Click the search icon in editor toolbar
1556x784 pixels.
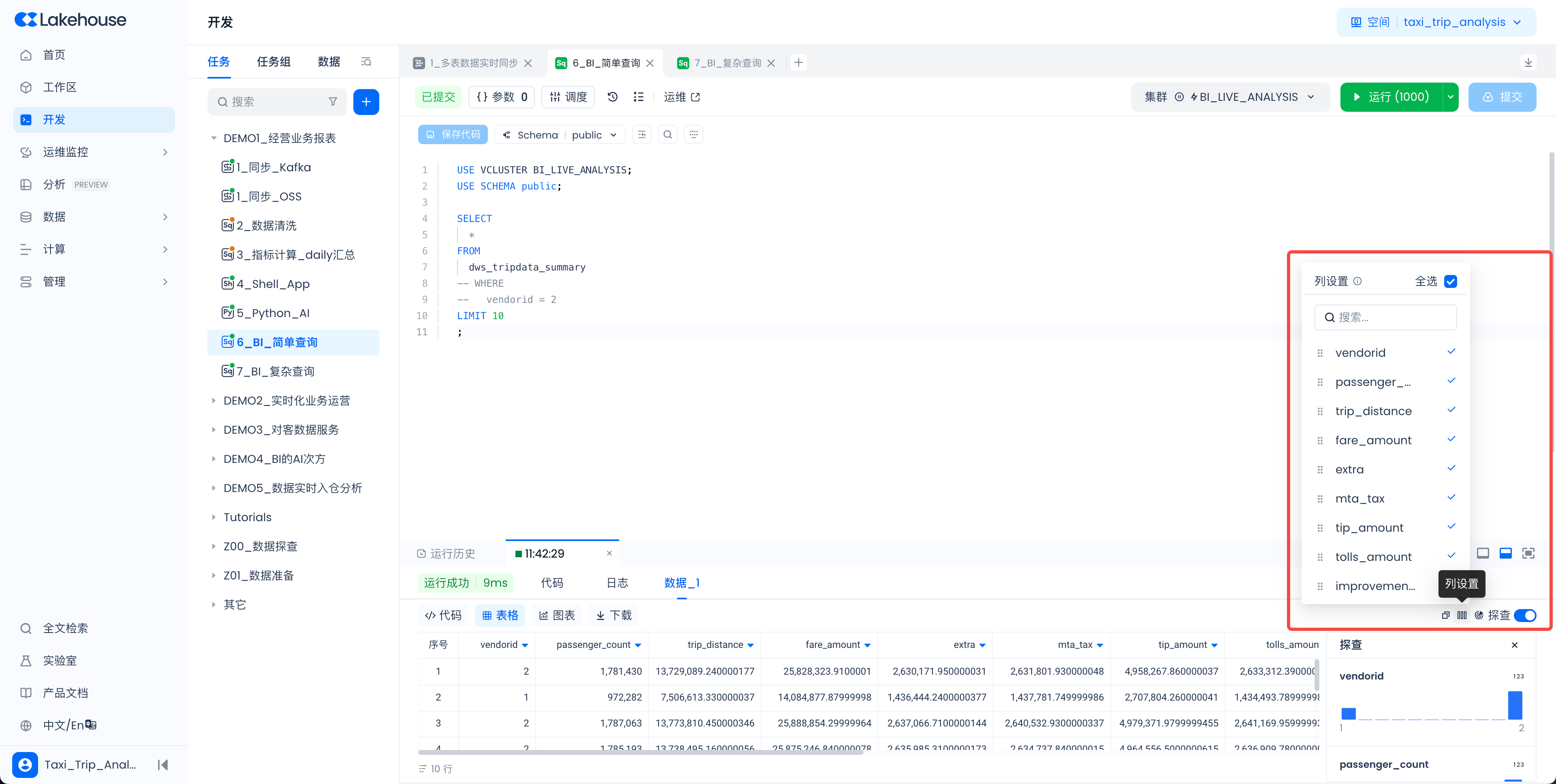pos(667,134)
